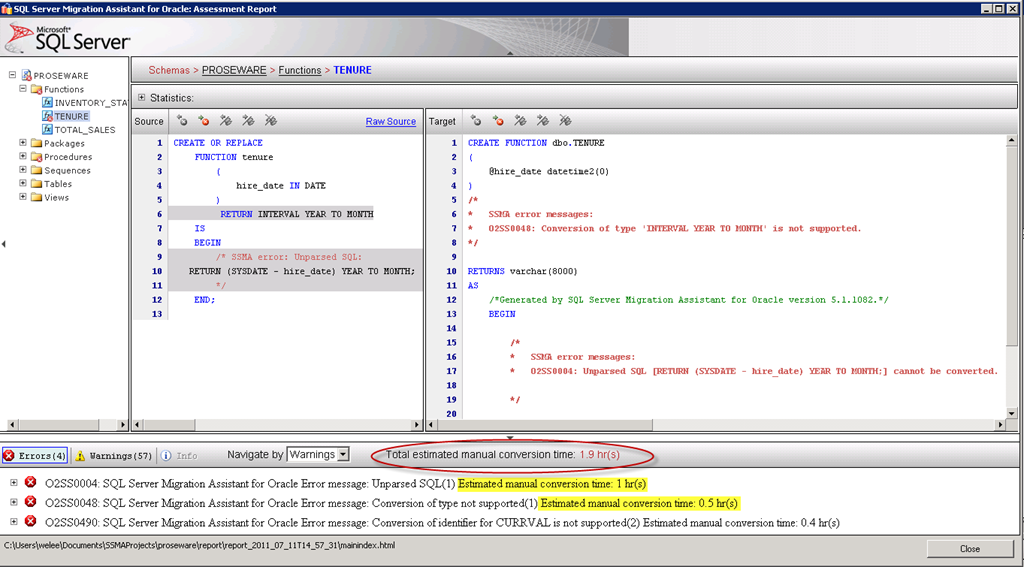Click the Tables folder icon

(37, 184)
